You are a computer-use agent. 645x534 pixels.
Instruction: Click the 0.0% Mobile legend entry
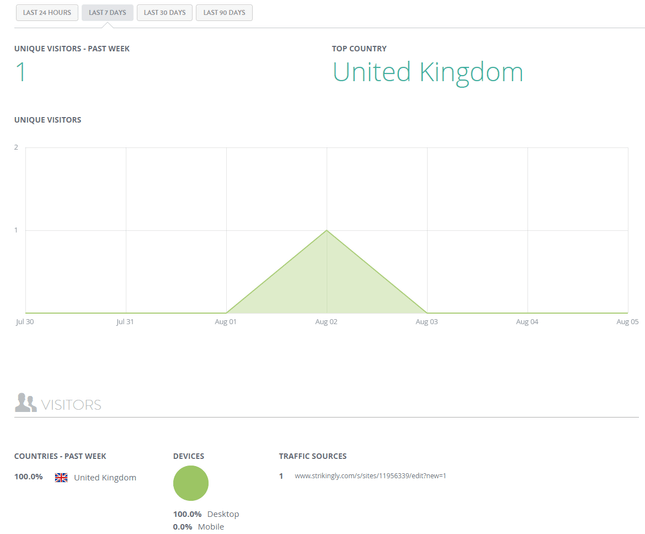coord(199,527)
